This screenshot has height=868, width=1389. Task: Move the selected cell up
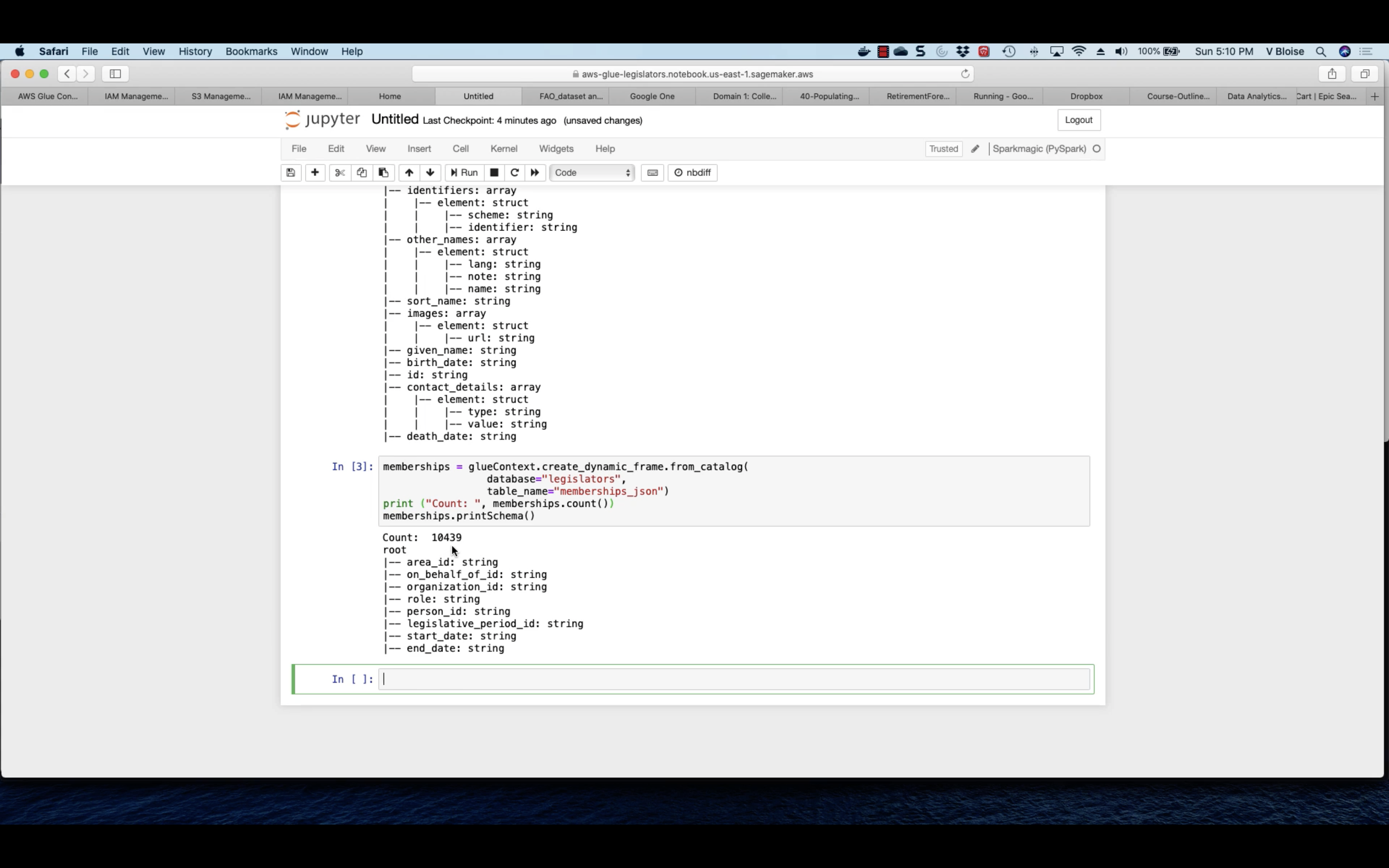[x=408, y=173]
